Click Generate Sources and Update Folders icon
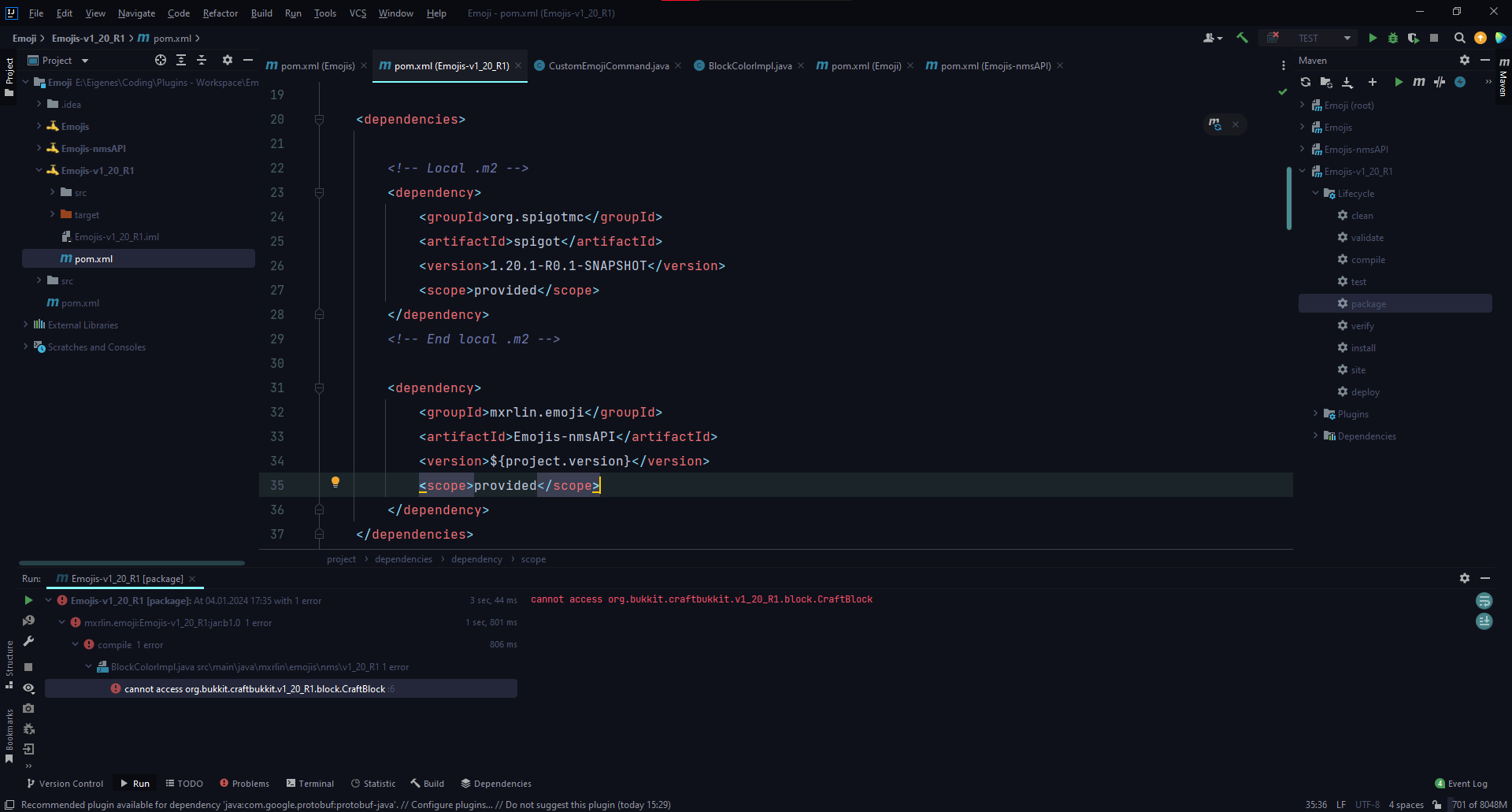Image resolution: width=1512 pixels, height=812 pixels. click(x=1326, y=82)
